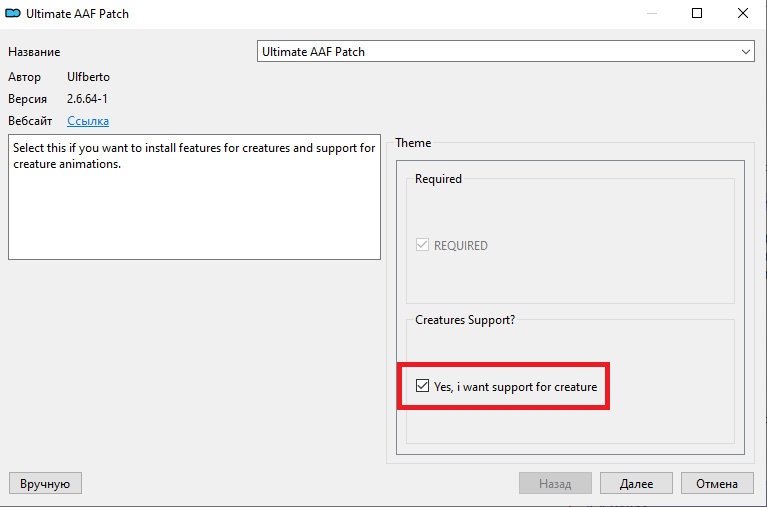Expand the name dropdown arrow
This screenshot has width=767, height=507.
[x=746, y=51]
